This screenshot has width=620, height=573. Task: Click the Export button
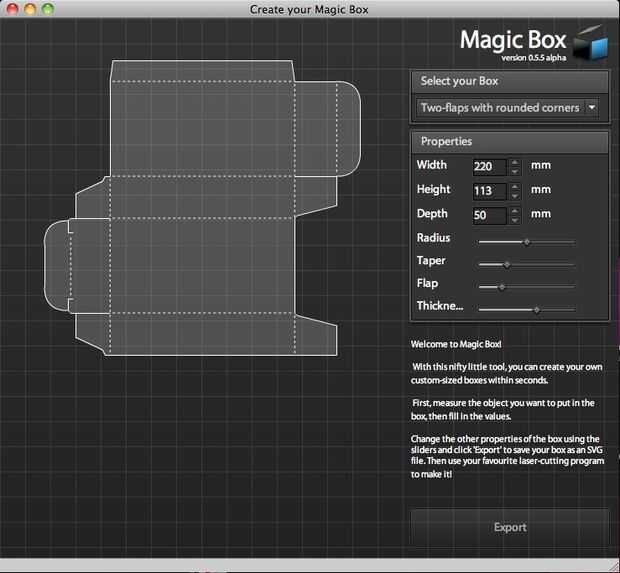point(510,527)
